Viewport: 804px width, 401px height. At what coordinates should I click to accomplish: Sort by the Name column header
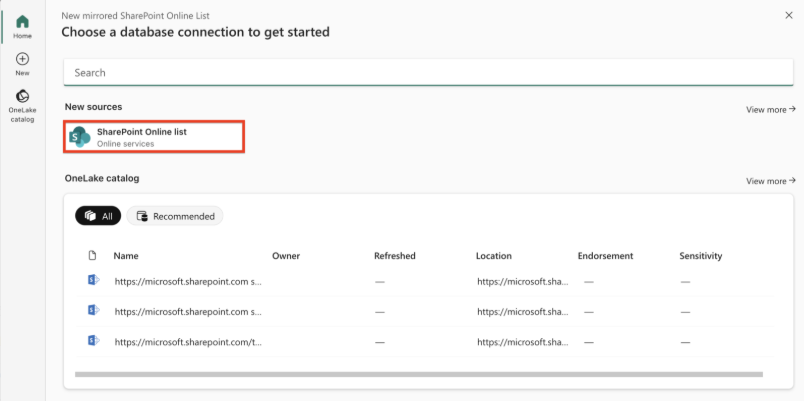[126, 256]
